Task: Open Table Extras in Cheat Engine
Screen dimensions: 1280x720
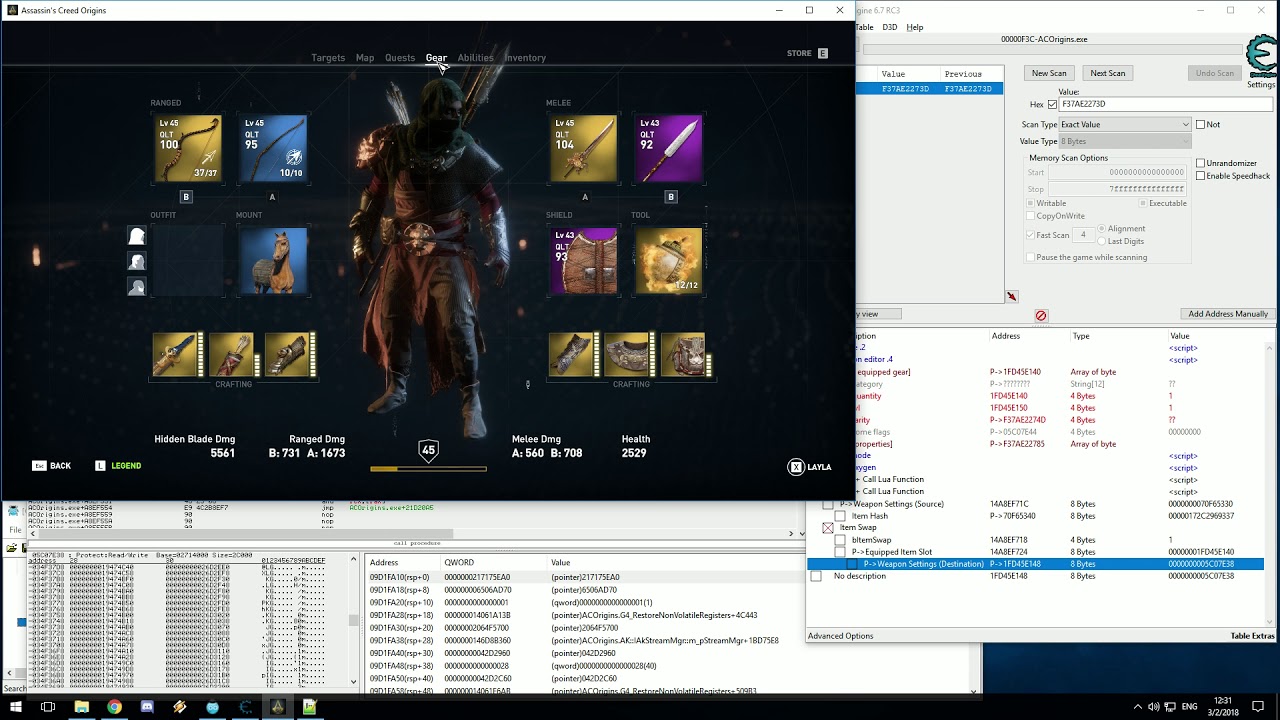Action: (1252, 636)
